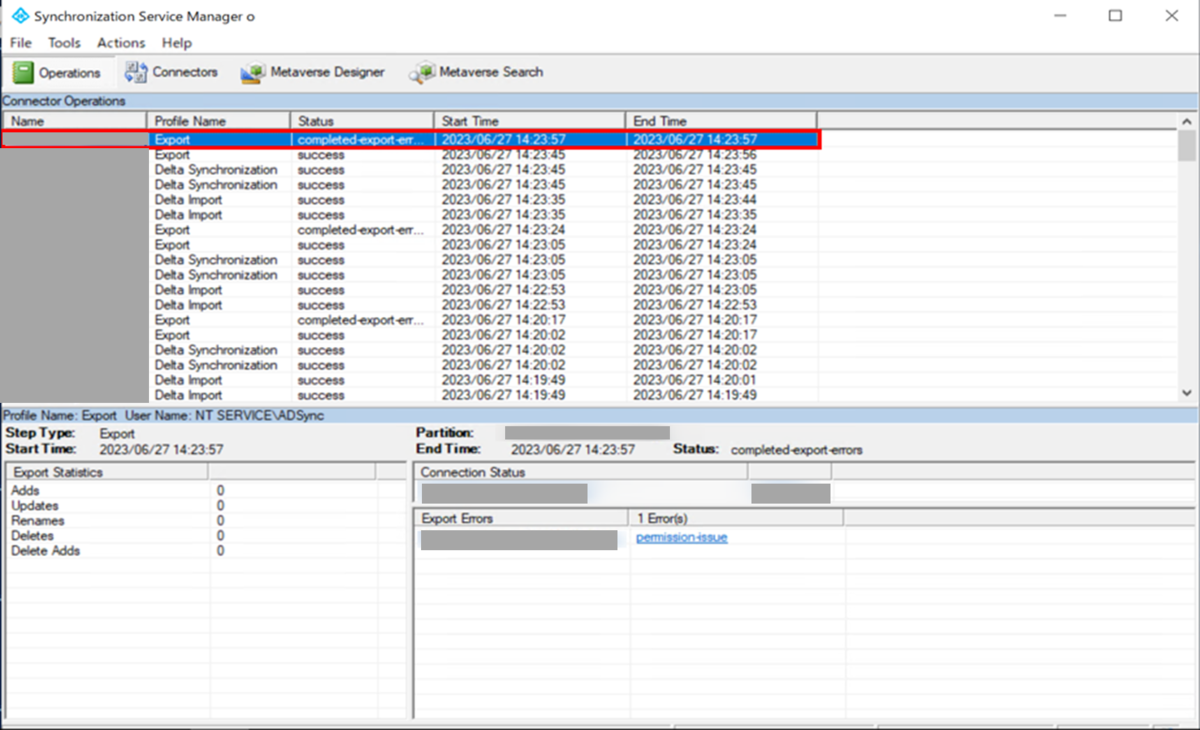Open the Tools menu
Viewport: 1200px width, 730px height.
[64, 43]
